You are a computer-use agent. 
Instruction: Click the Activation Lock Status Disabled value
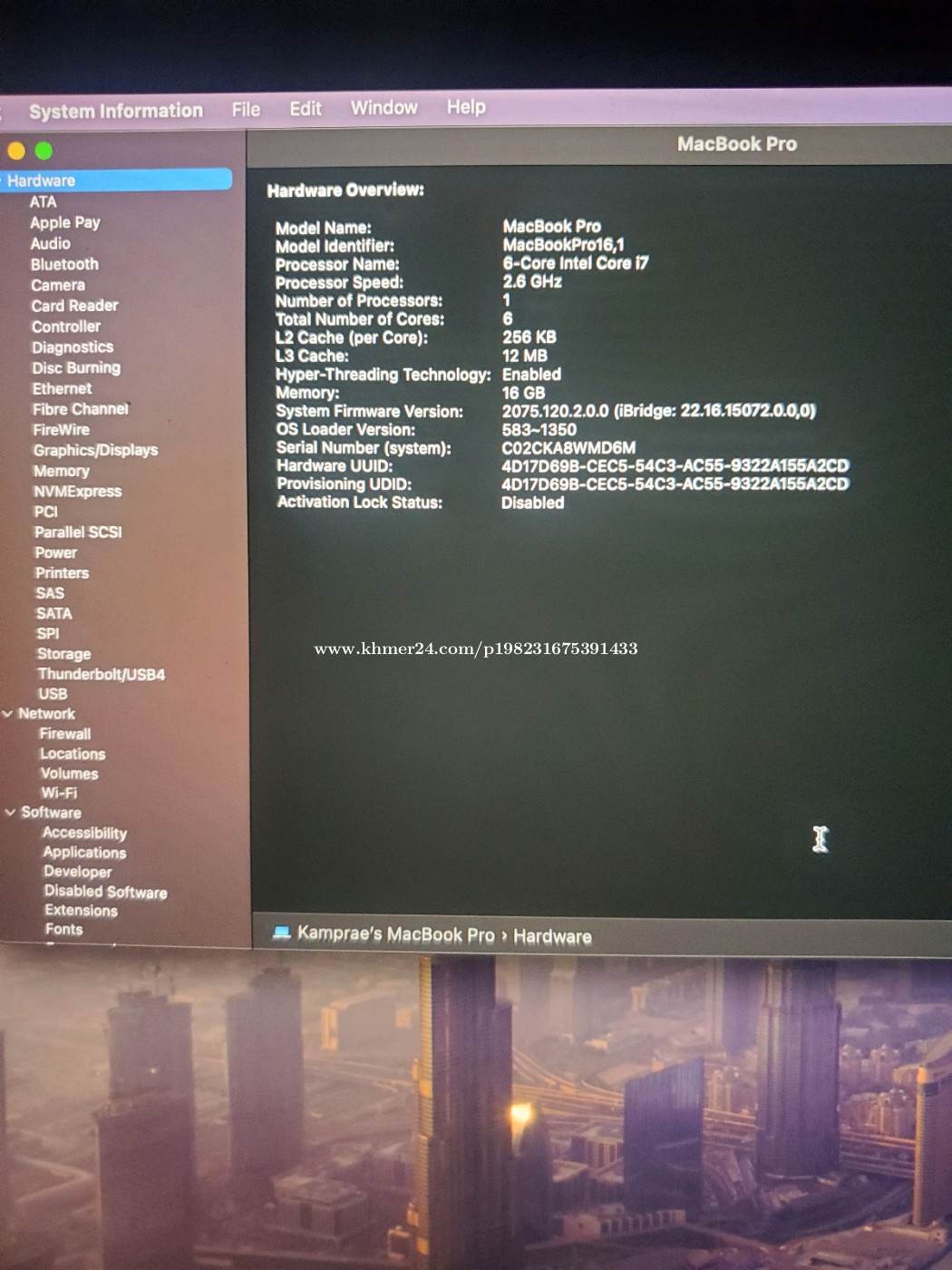click(532, 503)
